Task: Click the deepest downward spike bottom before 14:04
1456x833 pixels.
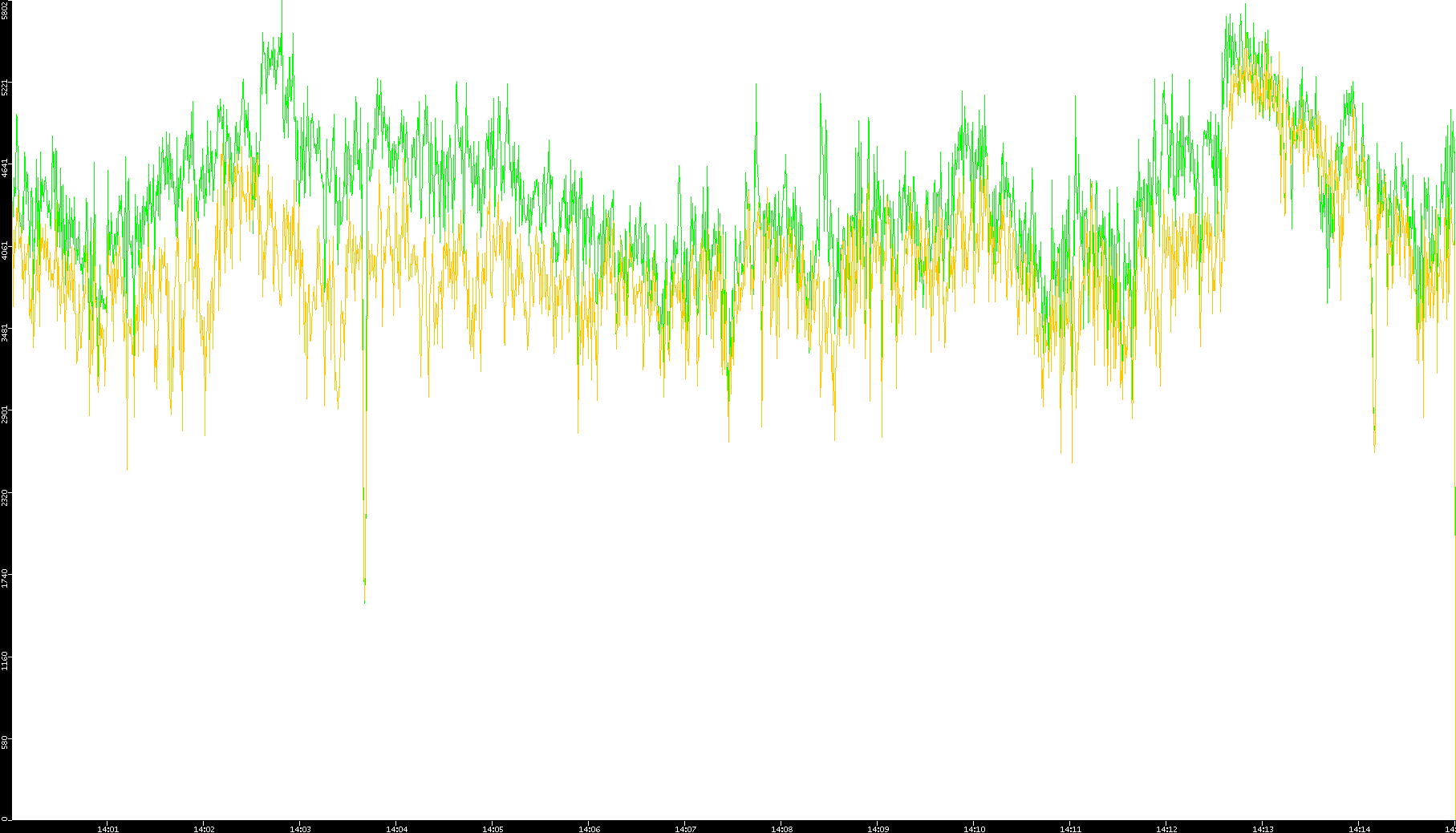Action: pyautogui.click(x=365, y=601)
